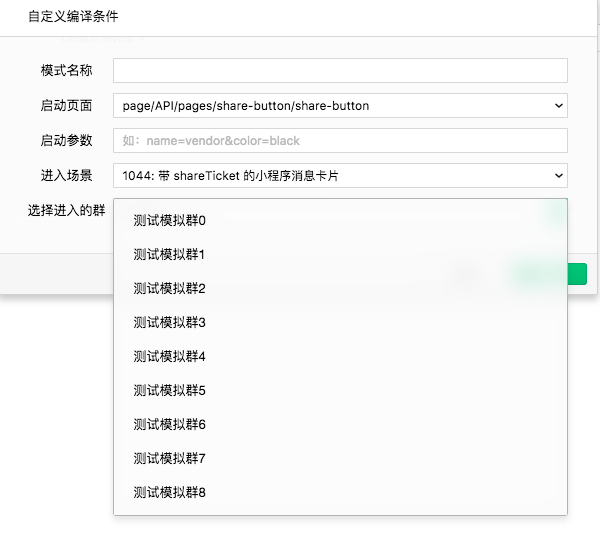Click the 启动参数 input with name=vendor placeholder
The image size is (600, 540).
tap(340, 141)
